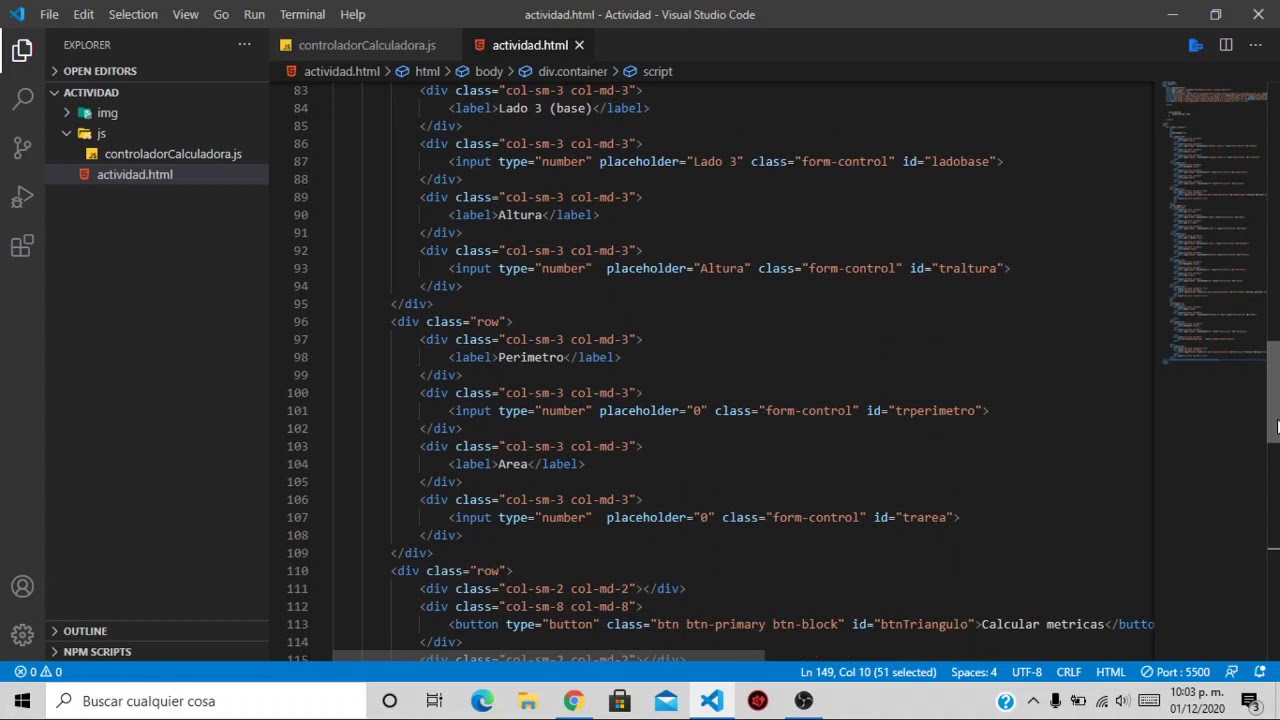
Task: Open Cortana circle on the taskbar
Action: (x=390, y=701)
